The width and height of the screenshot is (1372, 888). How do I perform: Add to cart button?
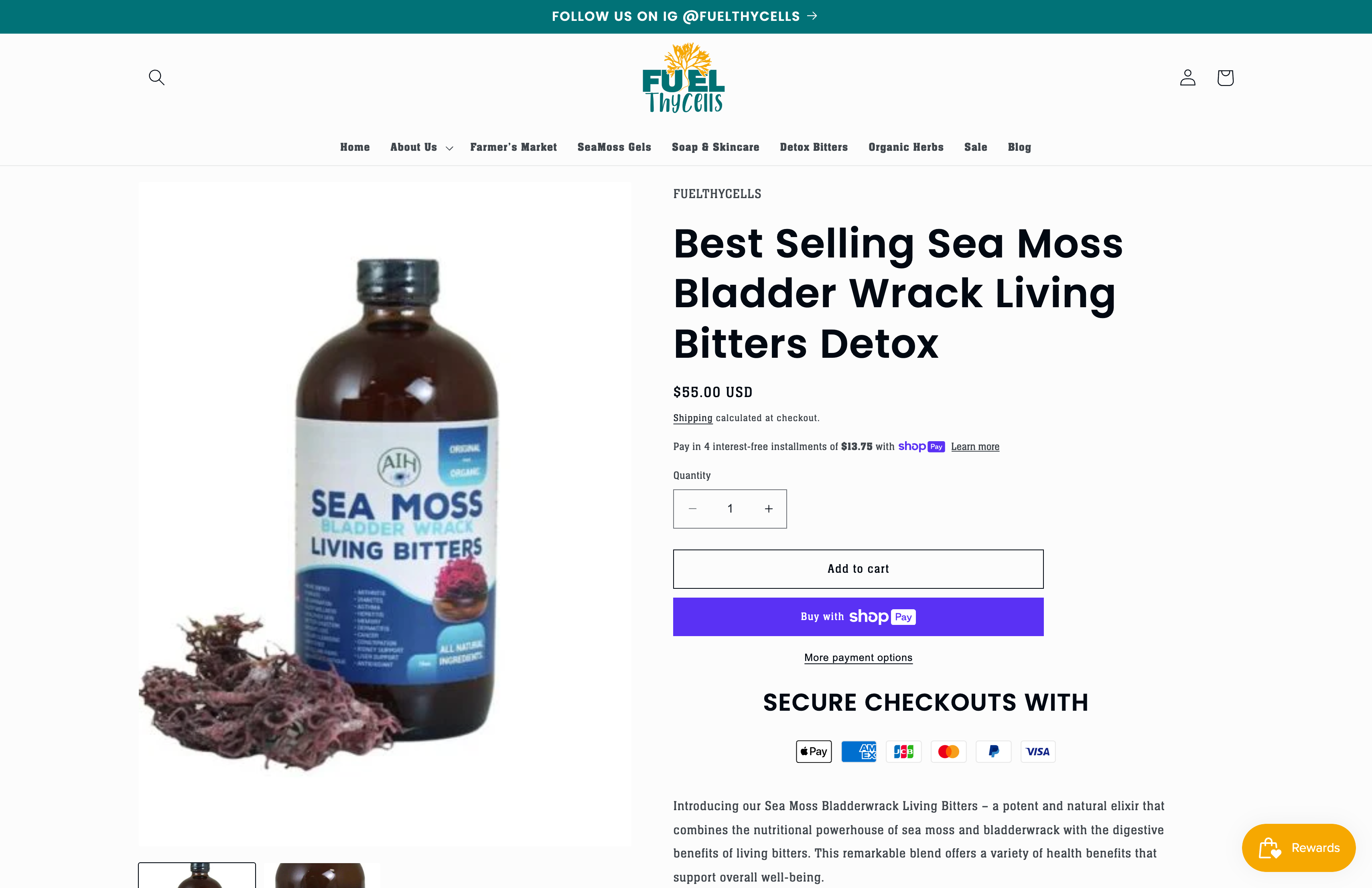click(858, 569)
